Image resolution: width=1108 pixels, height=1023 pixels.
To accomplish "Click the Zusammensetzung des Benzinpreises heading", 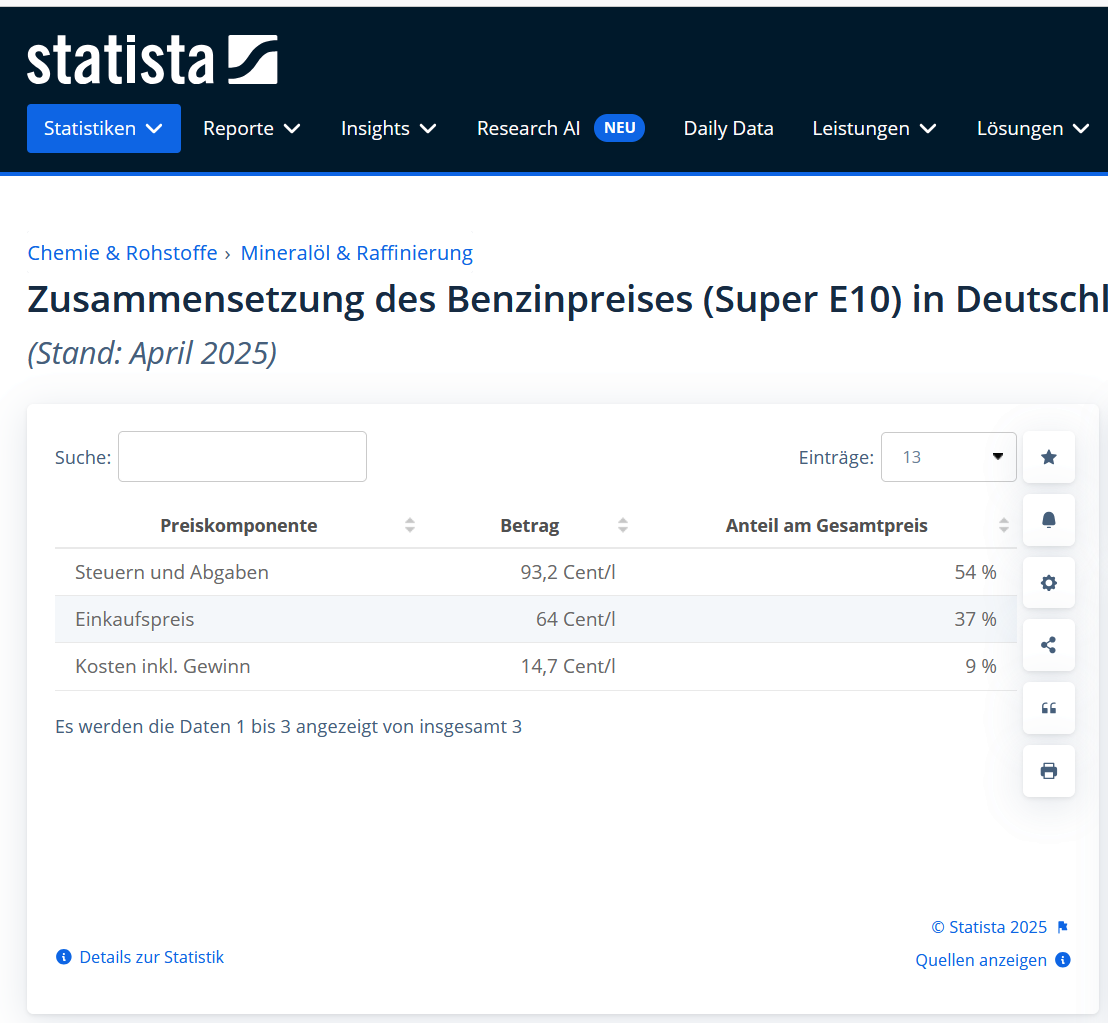I will tap(567, 300).
